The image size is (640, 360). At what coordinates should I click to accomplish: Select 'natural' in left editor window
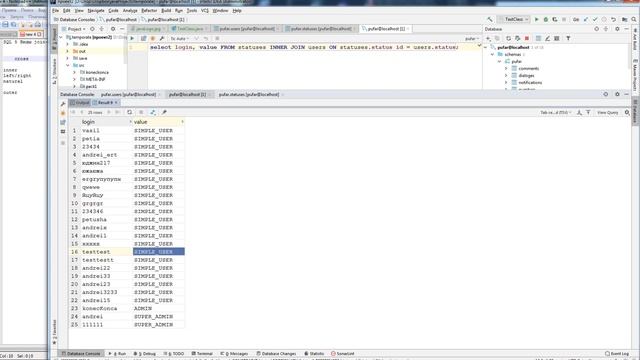13,81
